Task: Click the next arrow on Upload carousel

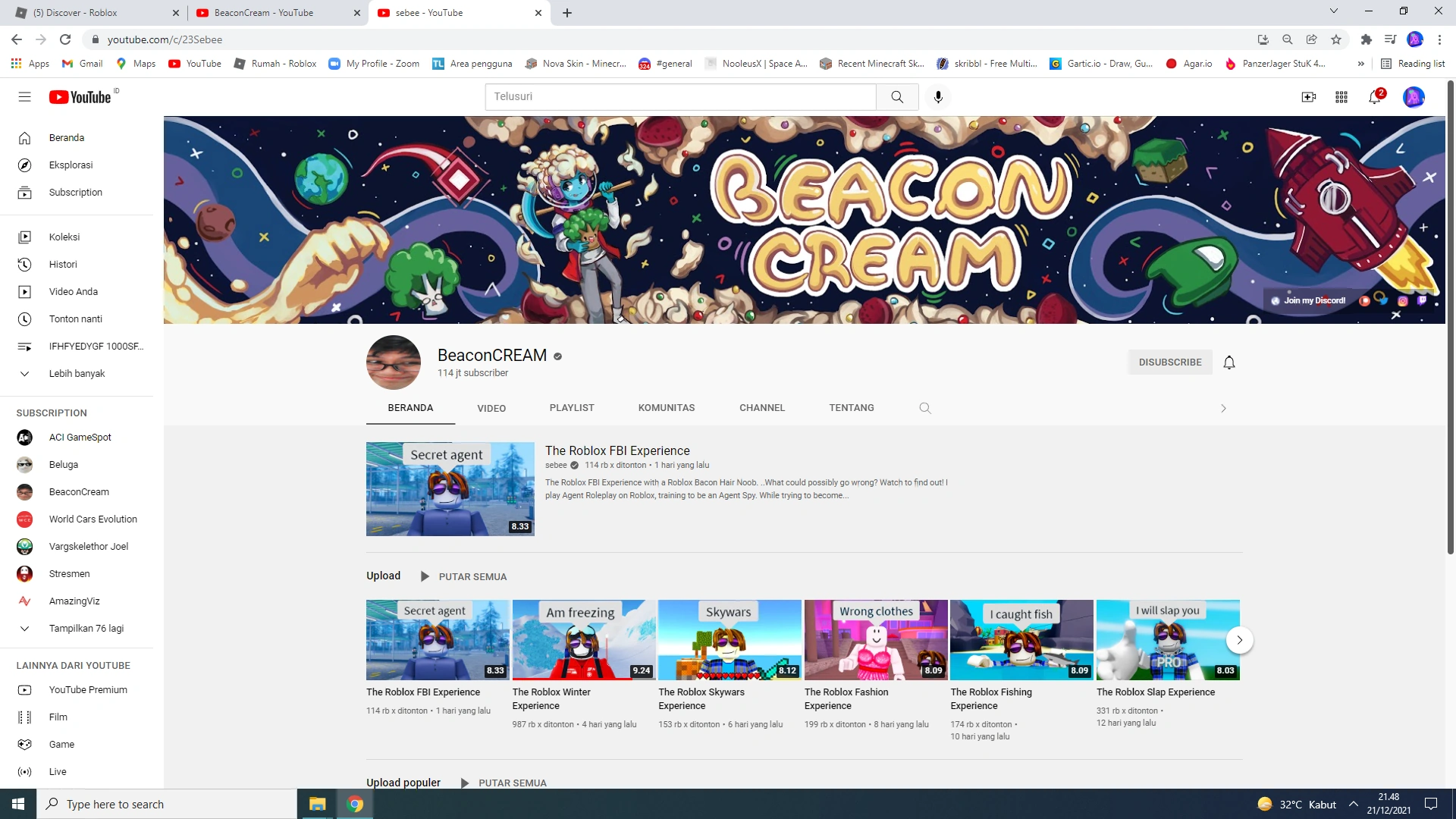Action: 1239,640
